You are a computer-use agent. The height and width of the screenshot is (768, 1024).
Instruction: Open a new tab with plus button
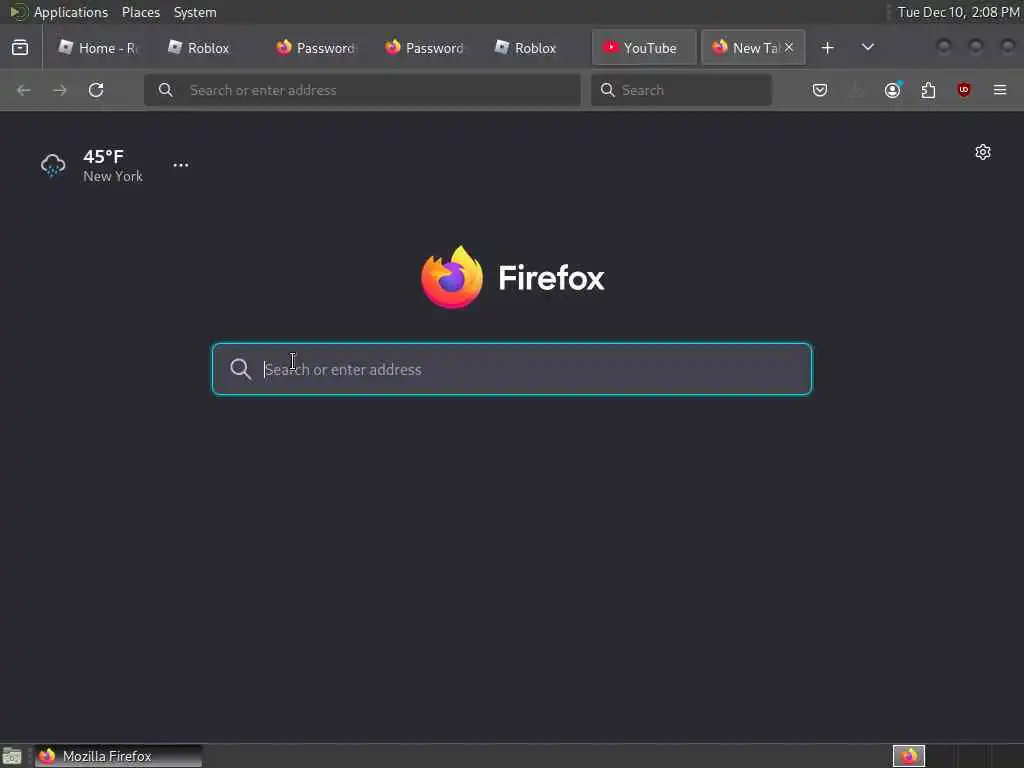pyautogui.click(x=827, y=48)
